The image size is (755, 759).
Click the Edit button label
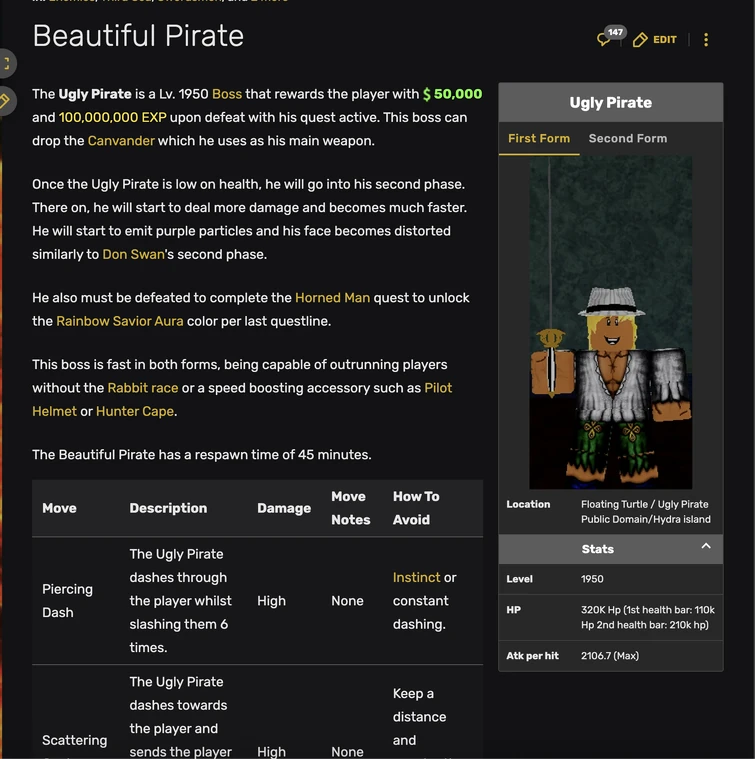(665, 40)
